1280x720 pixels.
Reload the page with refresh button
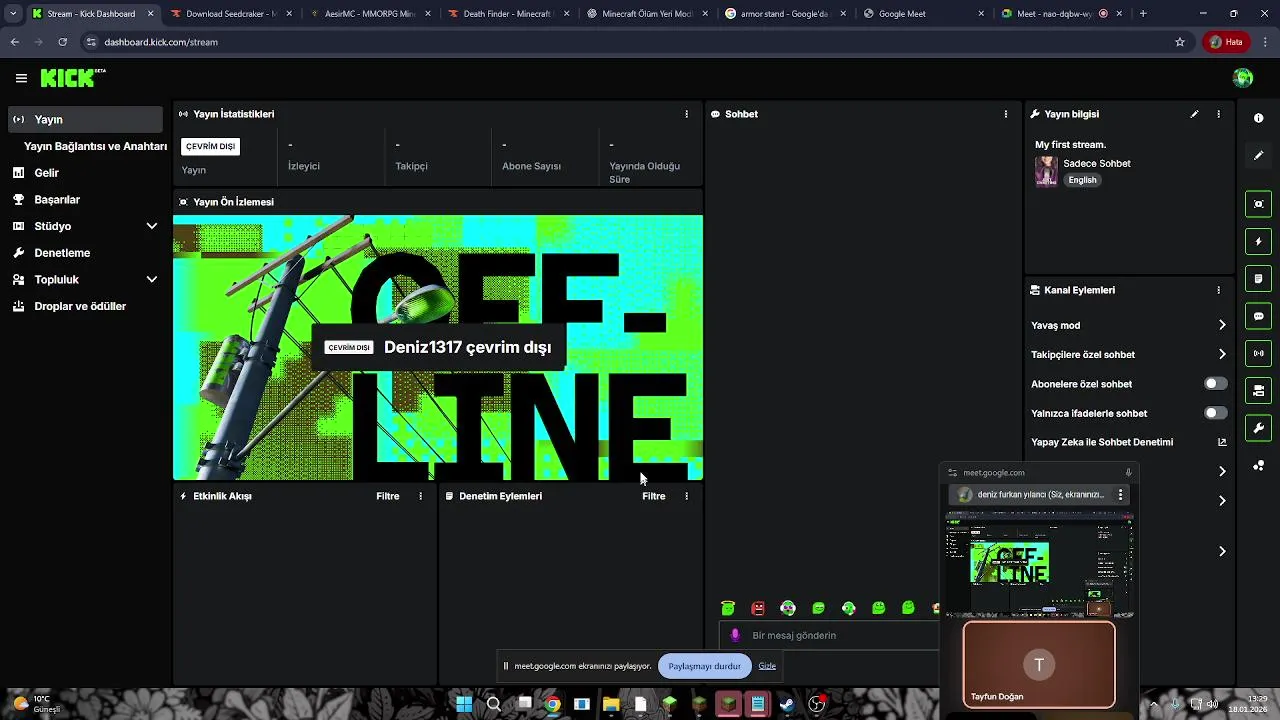point(62,42)
